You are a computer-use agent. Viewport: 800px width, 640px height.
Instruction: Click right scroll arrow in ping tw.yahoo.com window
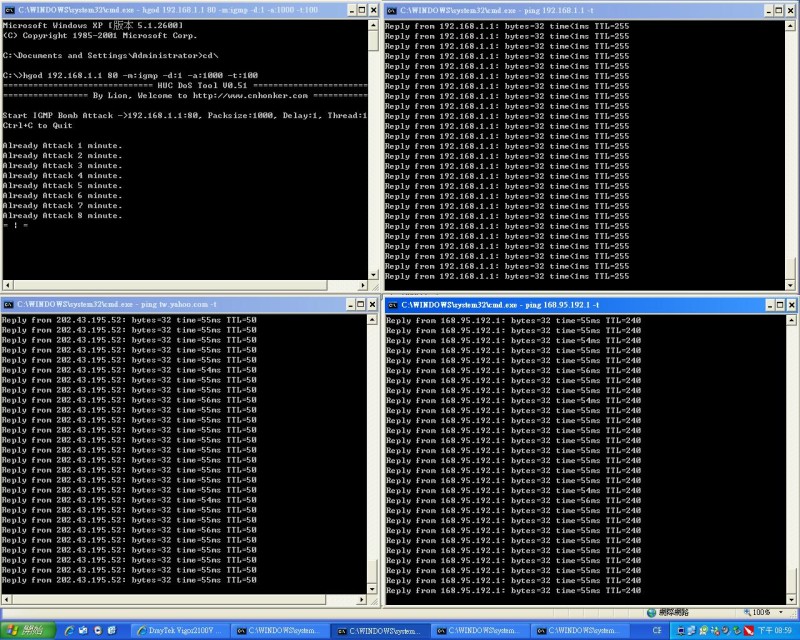[x=362, y=599]
